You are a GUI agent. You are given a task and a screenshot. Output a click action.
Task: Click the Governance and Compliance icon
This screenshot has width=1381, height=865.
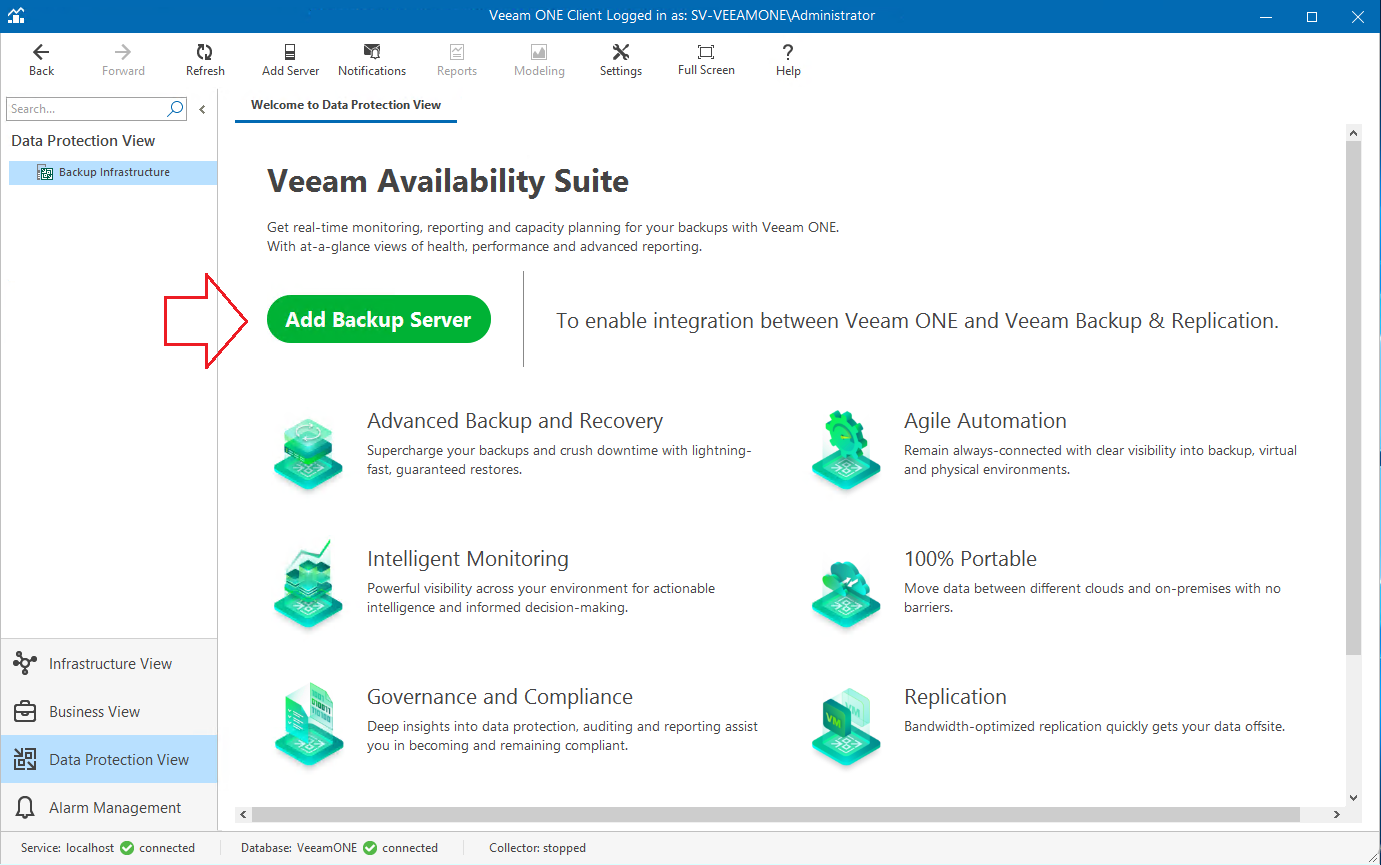tap(309, 726)
